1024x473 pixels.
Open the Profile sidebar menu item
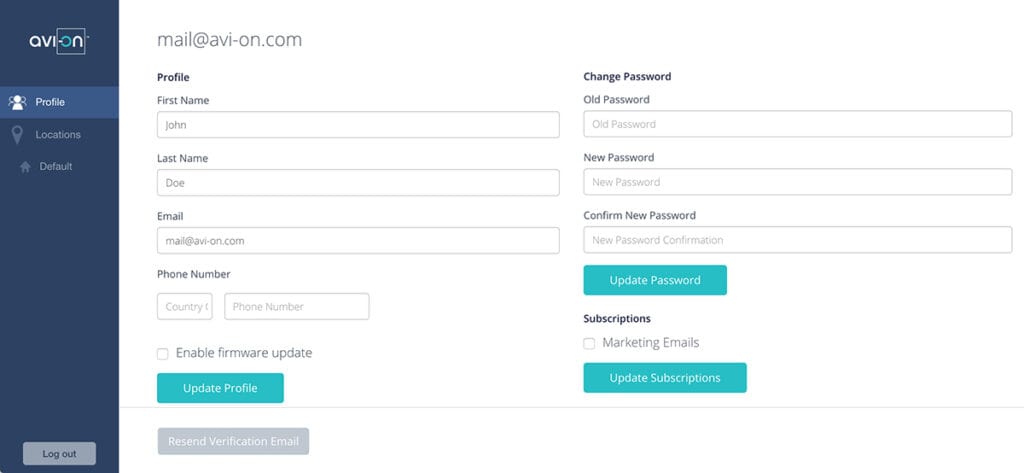[50, 102]
